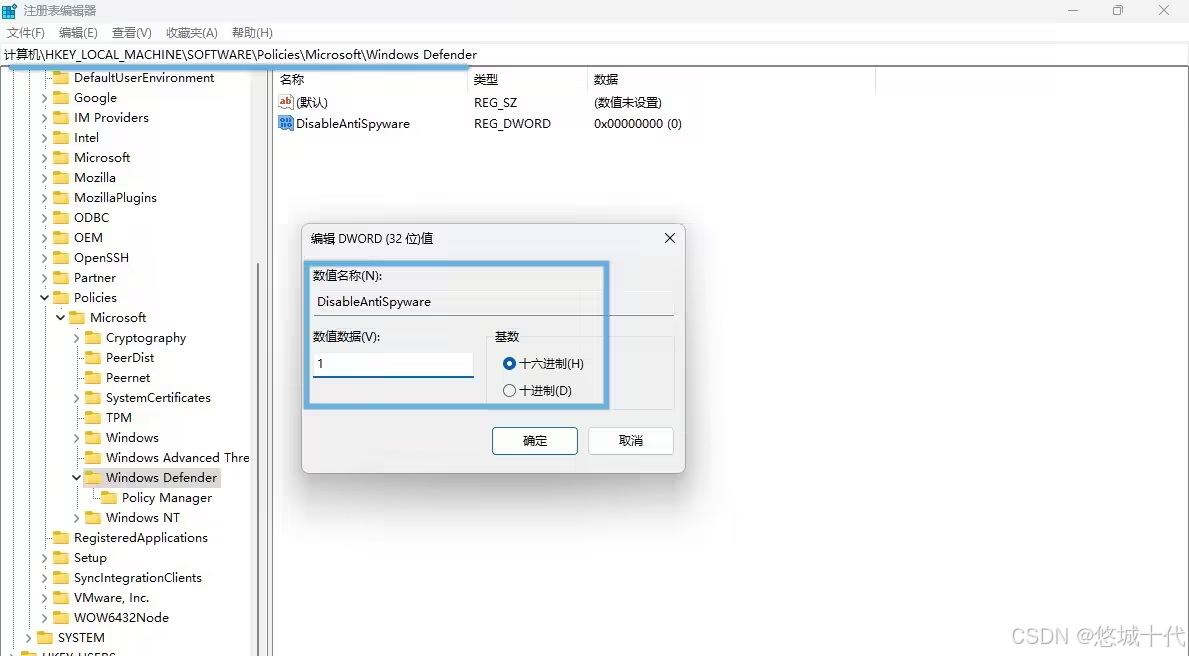
Task: Expand the SystemCertificates tree node
Action: (x=76, y=397)
